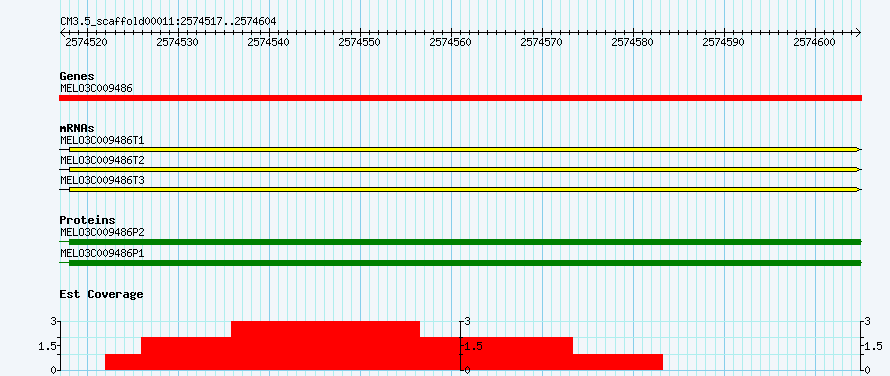Click the MELO3C009486P2 protein green bar

(x=465, y=242)
